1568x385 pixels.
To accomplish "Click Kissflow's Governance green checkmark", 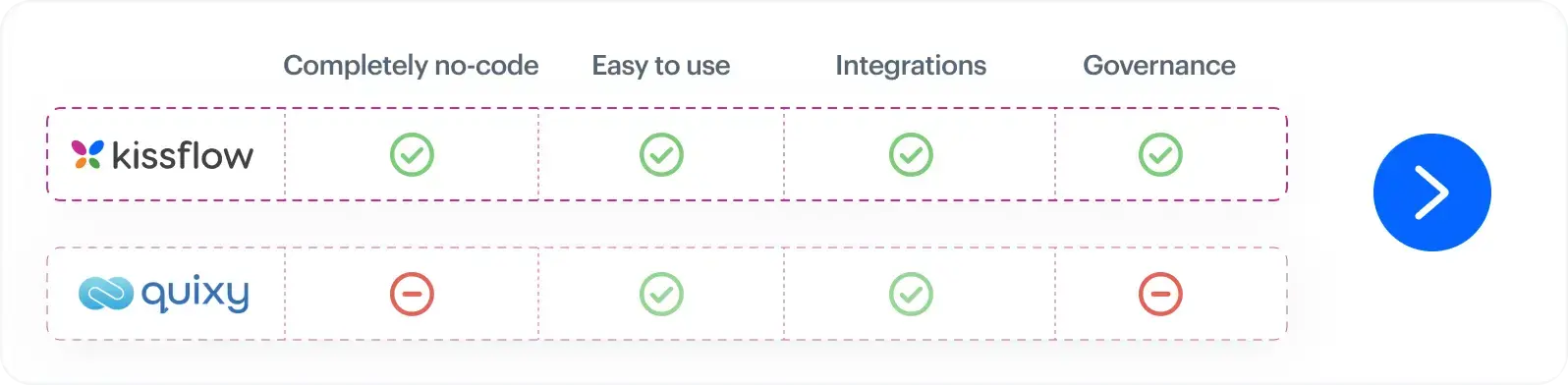I will (x=1160, y=155).
